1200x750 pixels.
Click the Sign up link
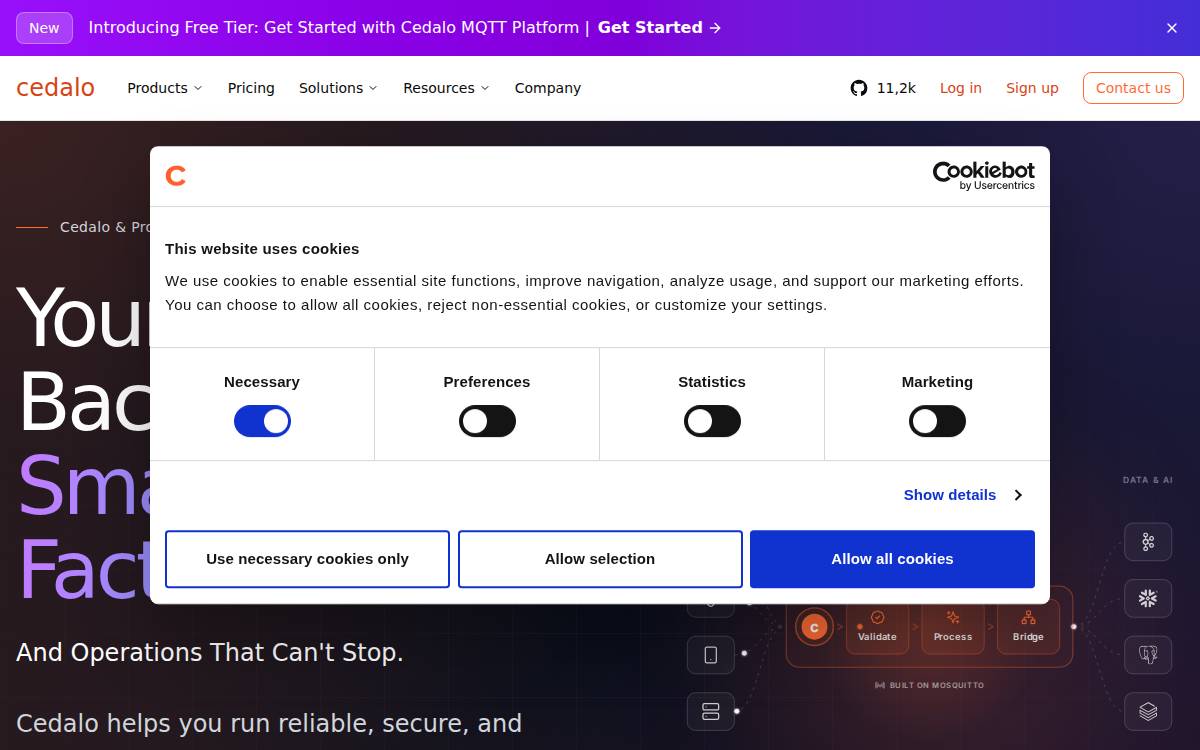(x=1032, y=88)
